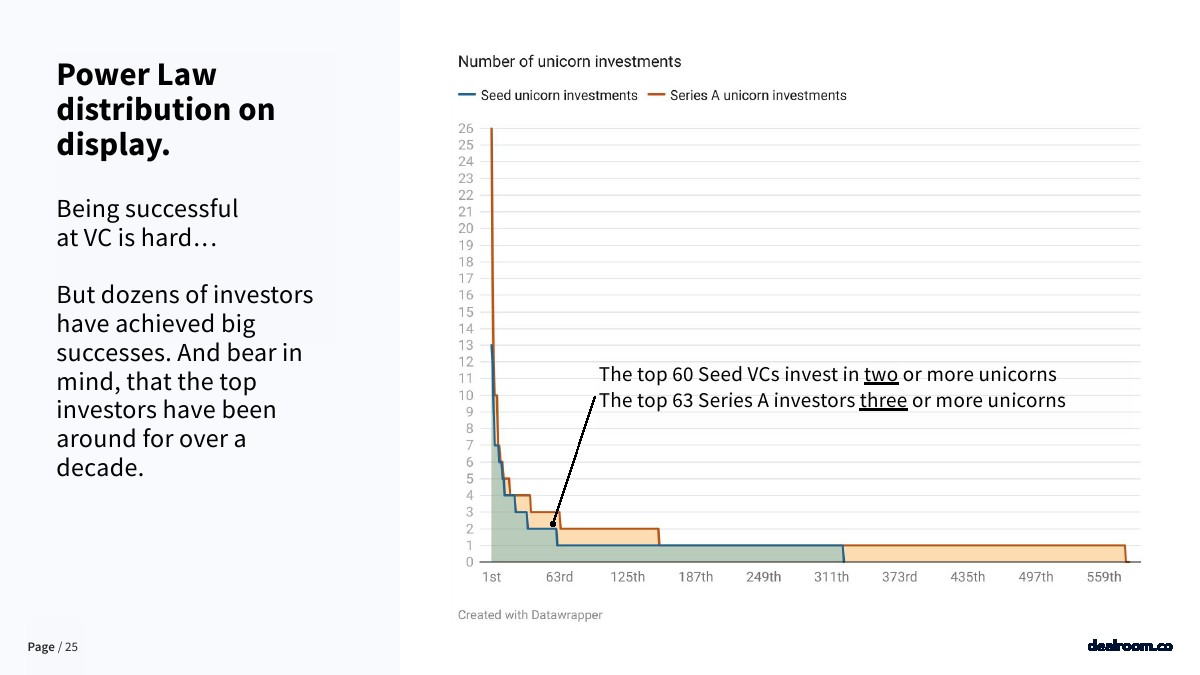
Task: Click the Being successful at VC paragraph
Action: [147, 223]
